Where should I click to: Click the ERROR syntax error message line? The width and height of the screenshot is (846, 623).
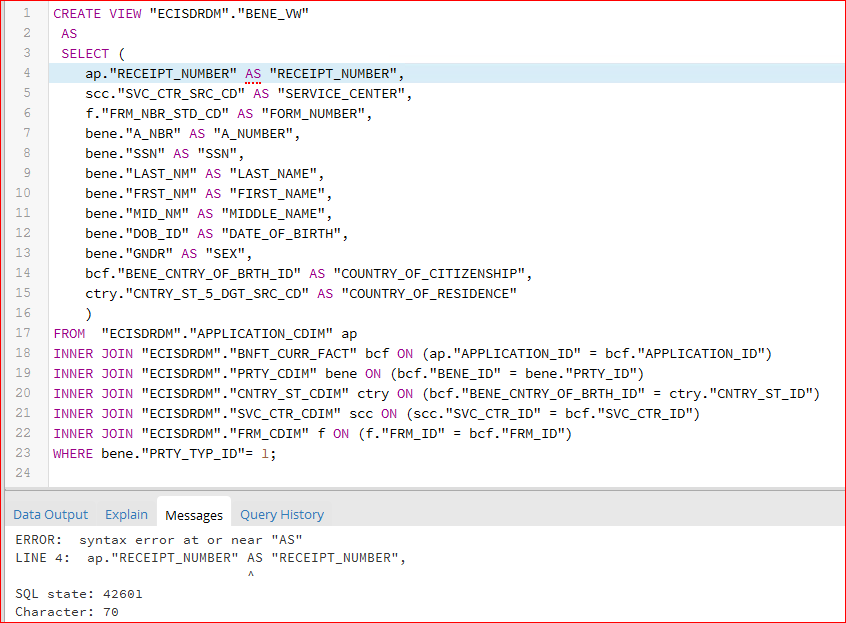pyautogui.click(x=156, y=540)
